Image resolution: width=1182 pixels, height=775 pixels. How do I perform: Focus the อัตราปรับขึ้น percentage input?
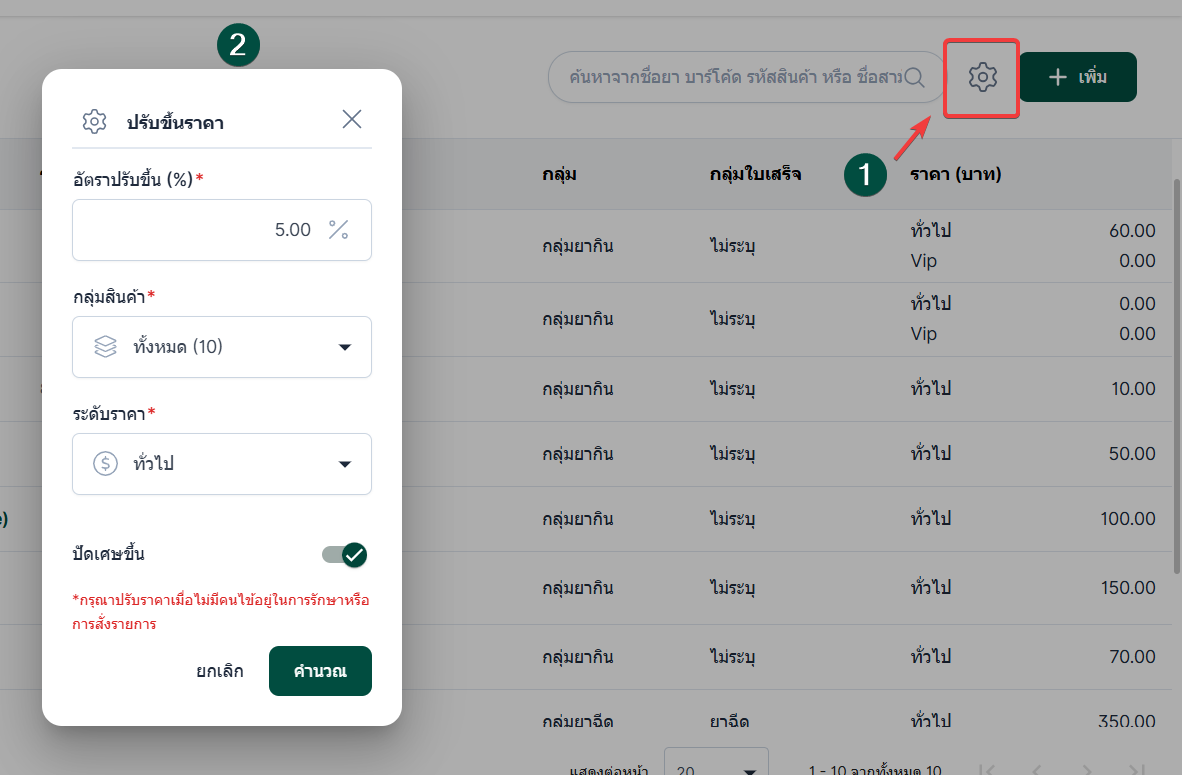200,230
